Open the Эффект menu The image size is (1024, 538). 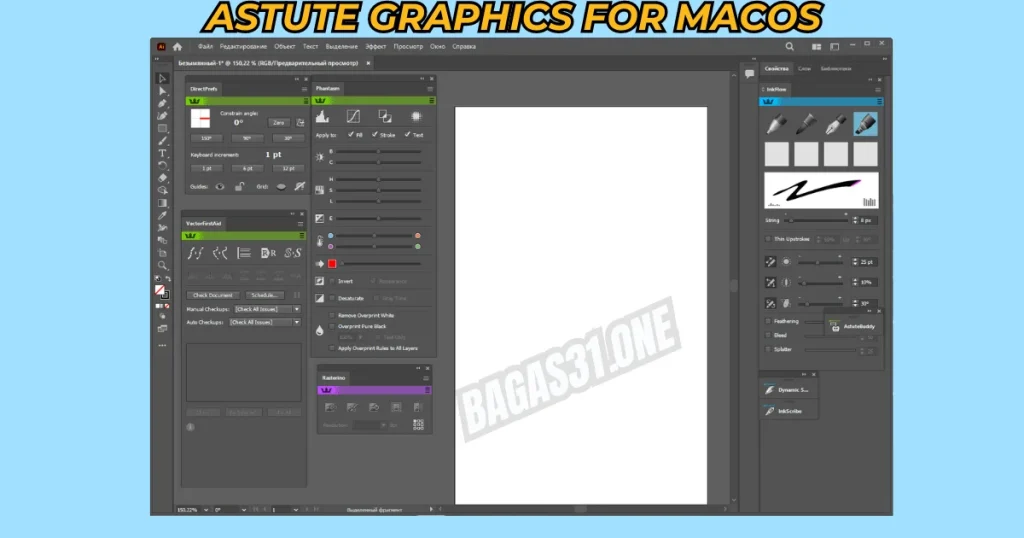click(376, 46)
